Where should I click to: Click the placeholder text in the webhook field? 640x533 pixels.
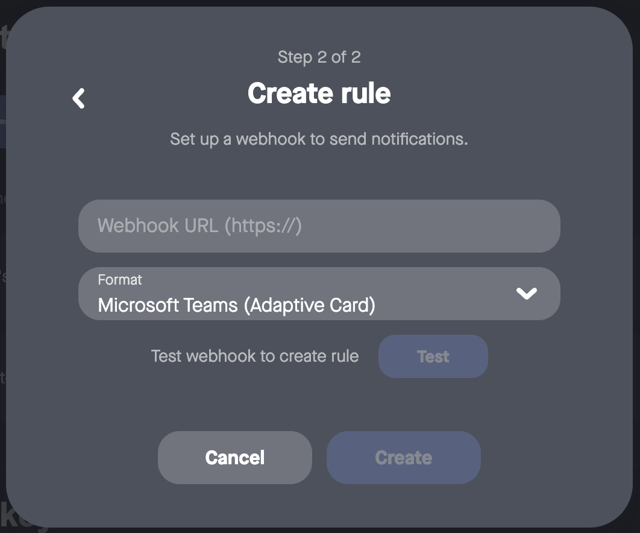pyautogui.click(x=199, y=226)
